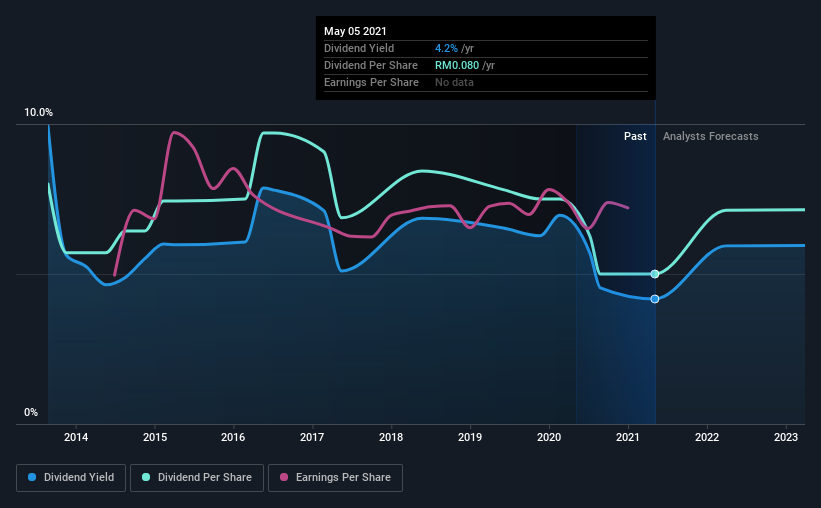Click the Dividend Per Share row label in tooltip

371,65
